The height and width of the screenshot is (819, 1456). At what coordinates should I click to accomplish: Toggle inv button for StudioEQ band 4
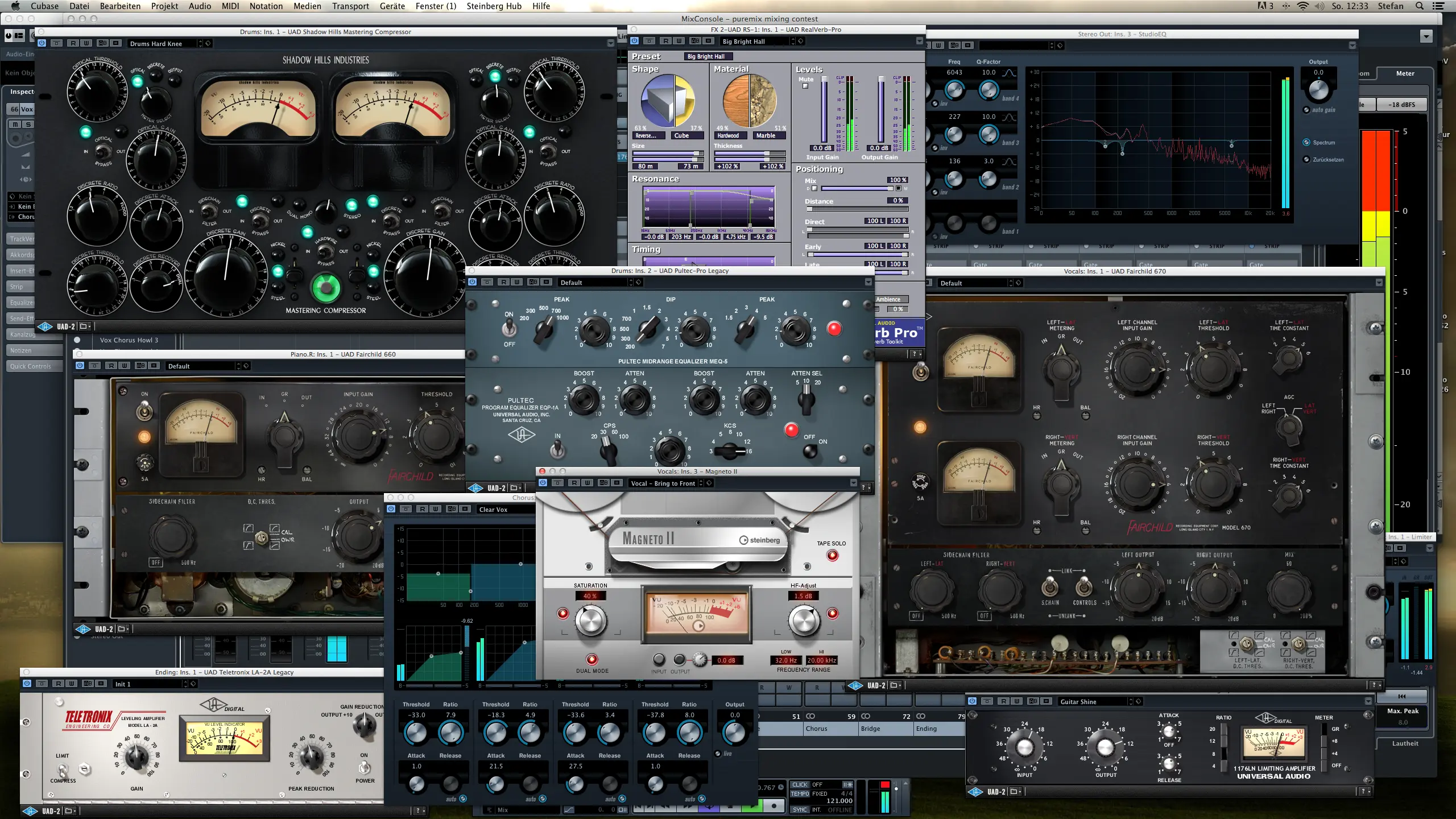935,104
